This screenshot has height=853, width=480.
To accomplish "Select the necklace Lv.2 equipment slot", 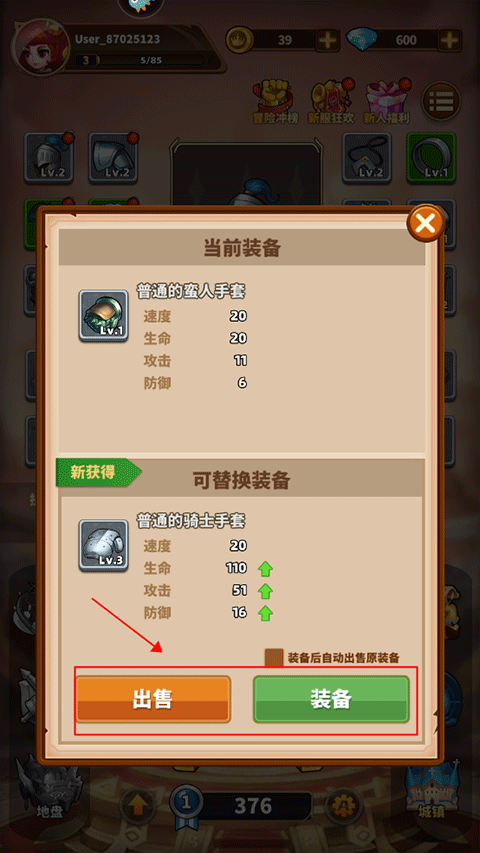I will point(367,157).
